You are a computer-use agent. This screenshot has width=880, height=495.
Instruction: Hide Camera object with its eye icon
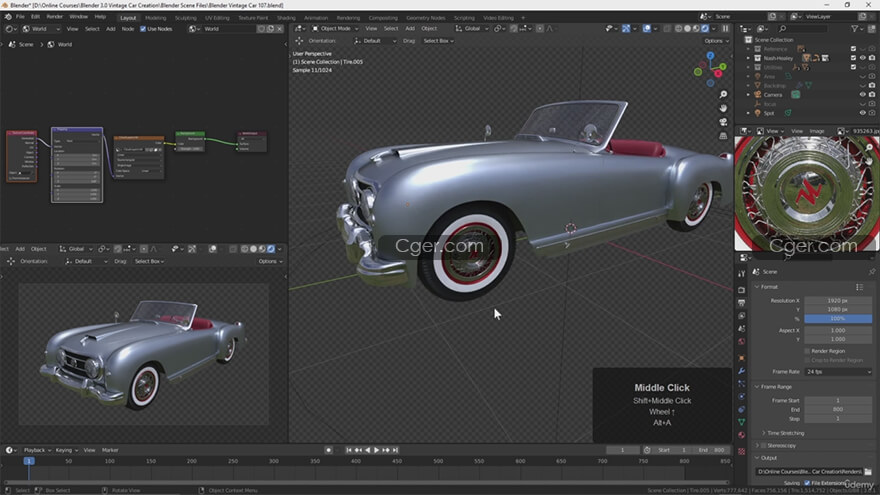(x=863, y=95)
